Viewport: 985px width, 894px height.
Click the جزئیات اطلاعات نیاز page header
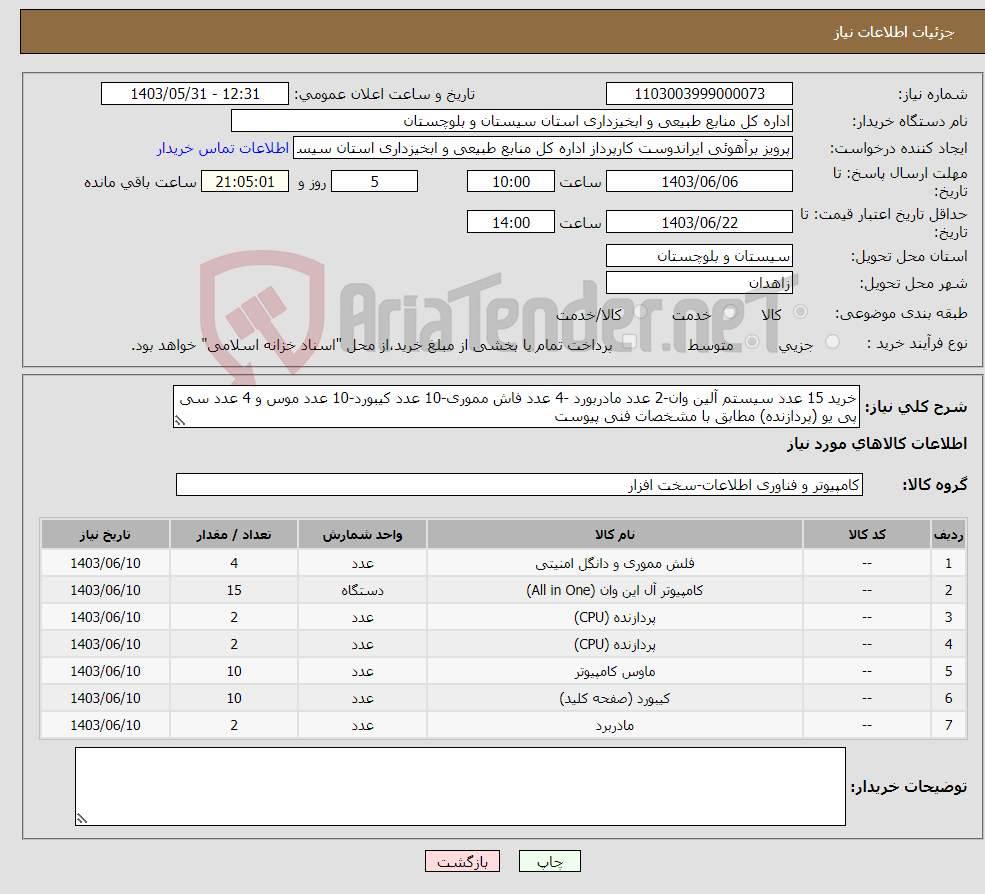pyautogui.click(x=894, y=32)
